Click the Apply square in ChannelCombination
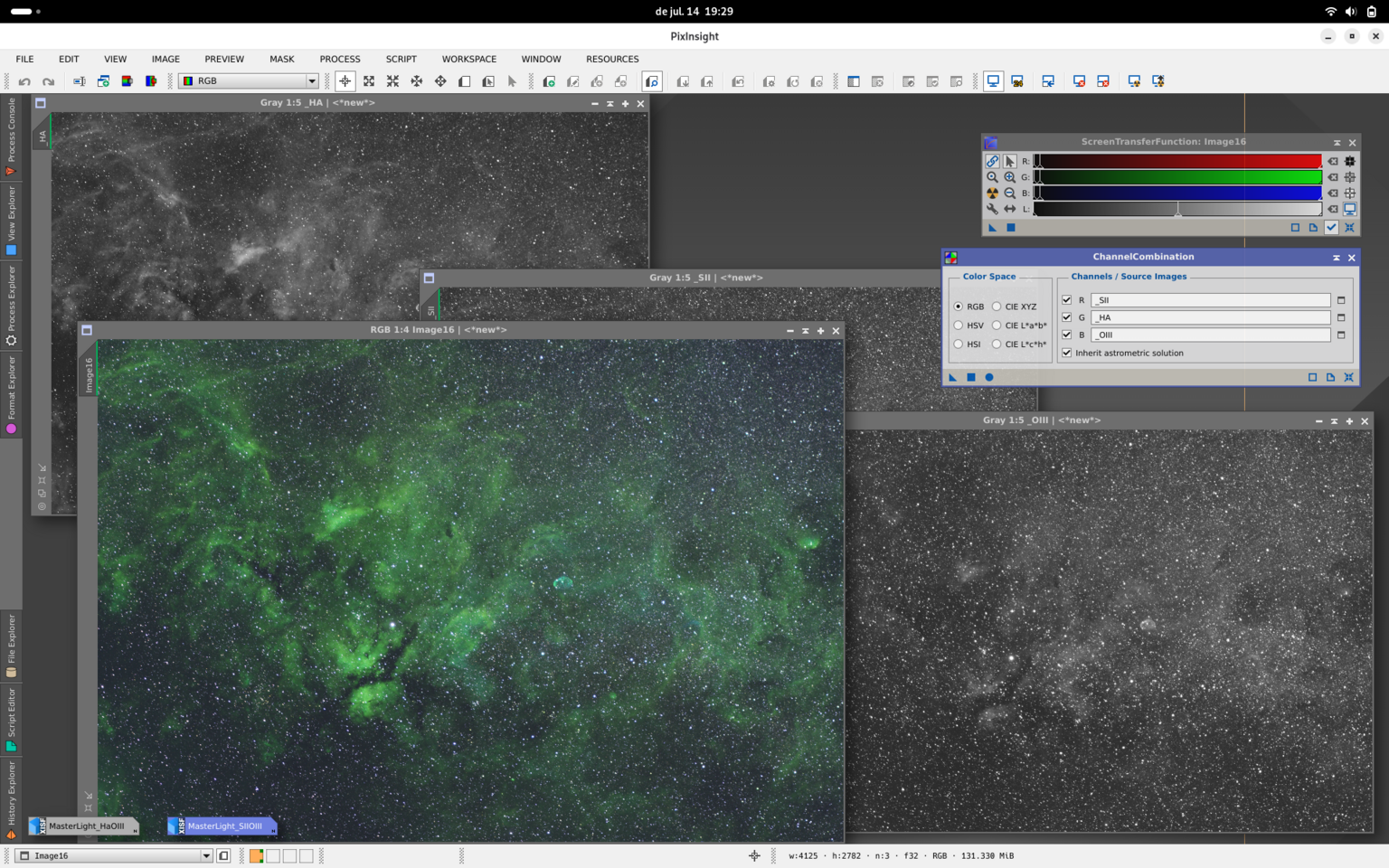 point(970,377)
